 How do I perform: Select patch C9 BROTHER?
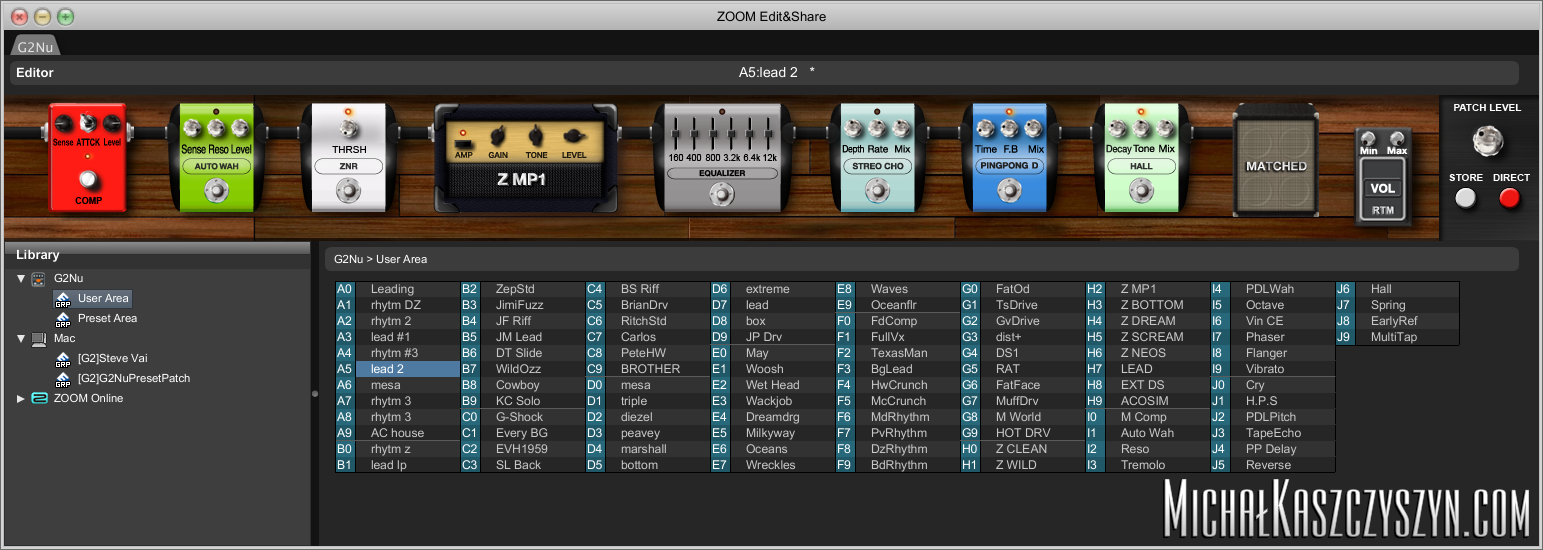tap(647, 369)
